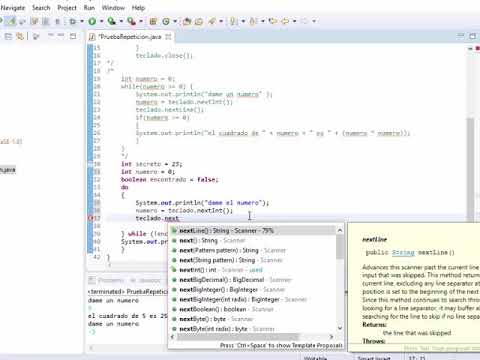Close the PruebaRepeticion.java editor tab
This screenshot has width=480, height=360.
[x=168, y=37]
